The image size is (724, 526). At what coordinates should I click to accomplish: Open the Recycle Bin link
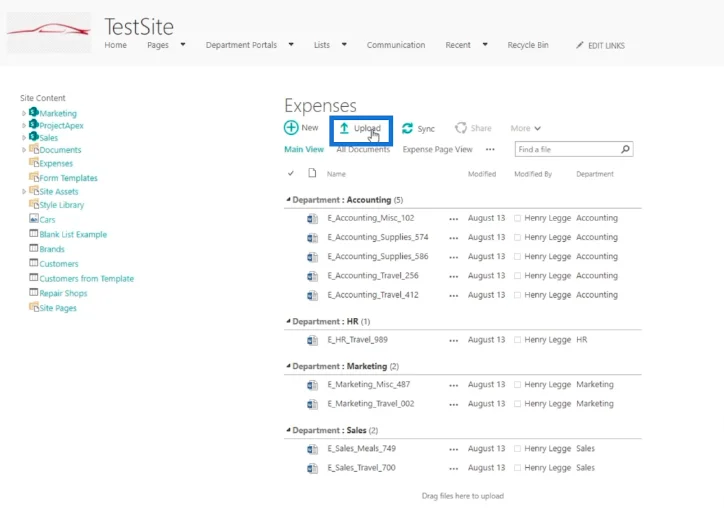(x=528, y=45)
